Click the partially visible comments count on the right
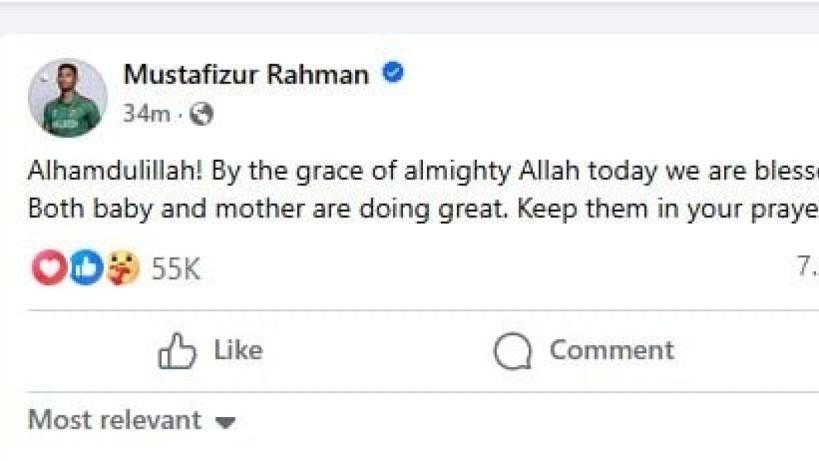Viewport: 819px width, 461px height. (x=806, y=267)
